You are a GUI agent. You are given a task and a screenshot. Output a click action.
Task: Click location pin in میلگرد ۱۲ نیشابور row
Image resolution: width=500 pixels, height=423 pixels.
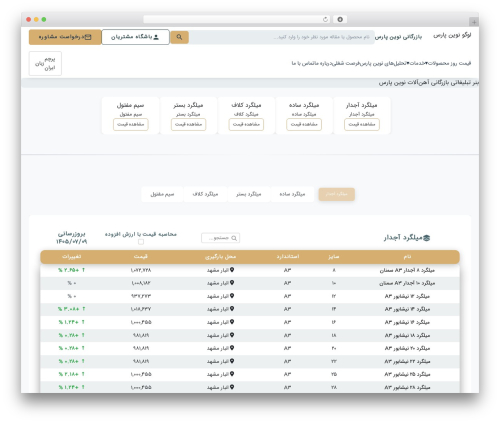232,296
